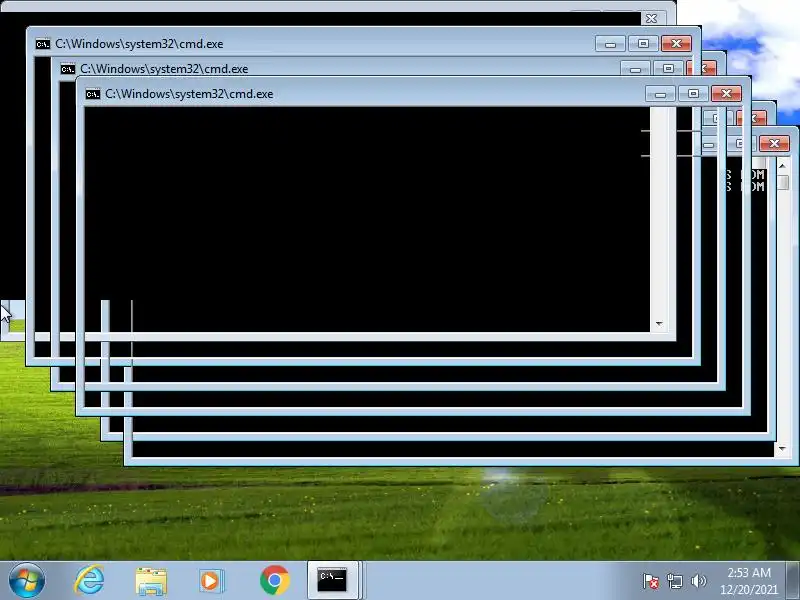
Task: Open system menu icon of the frontmost cmd.exe window
Action: point(92,94)
